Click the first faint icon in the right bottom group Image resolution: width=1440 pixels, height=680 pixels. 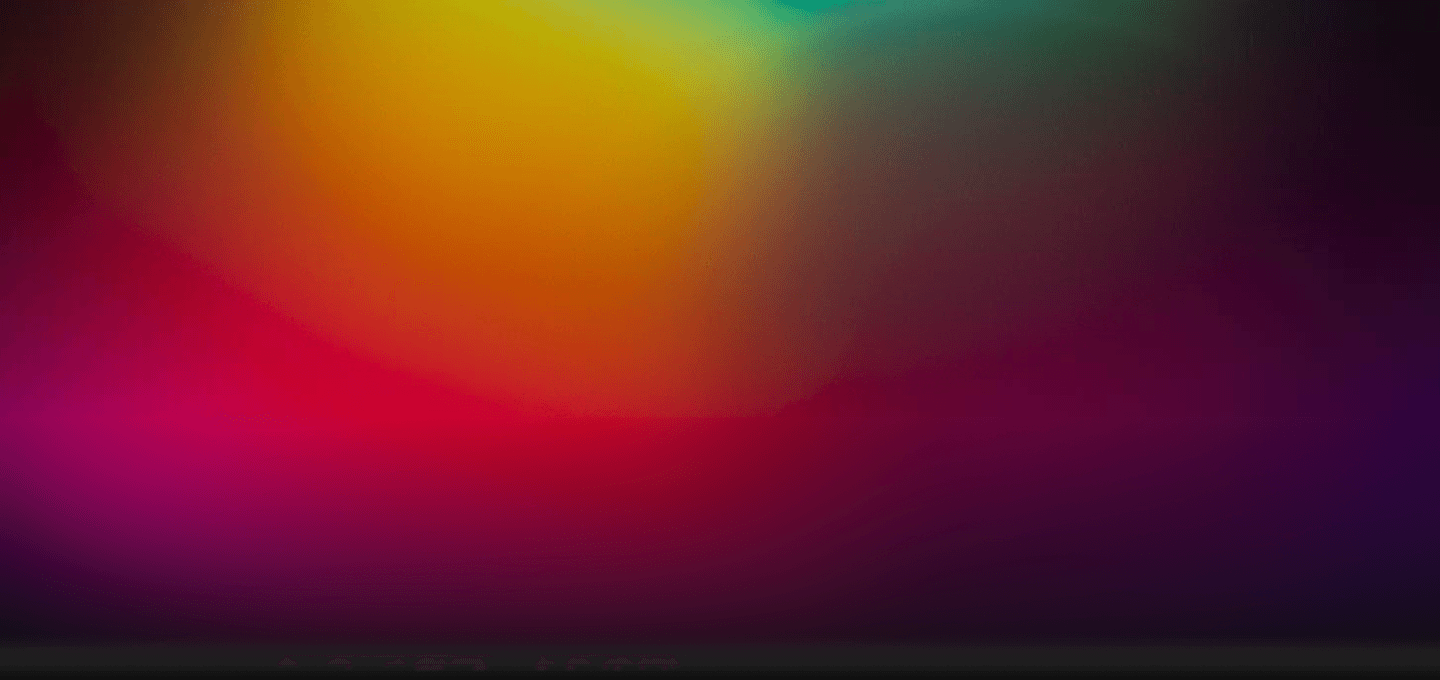pos(543,662)
